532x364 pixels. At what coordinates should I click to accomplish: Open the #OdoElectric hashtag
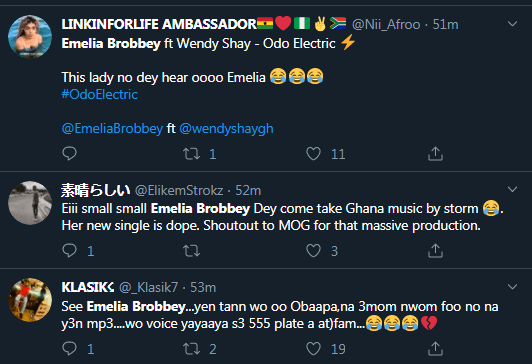pyautogui.click(x=99, y=94)
